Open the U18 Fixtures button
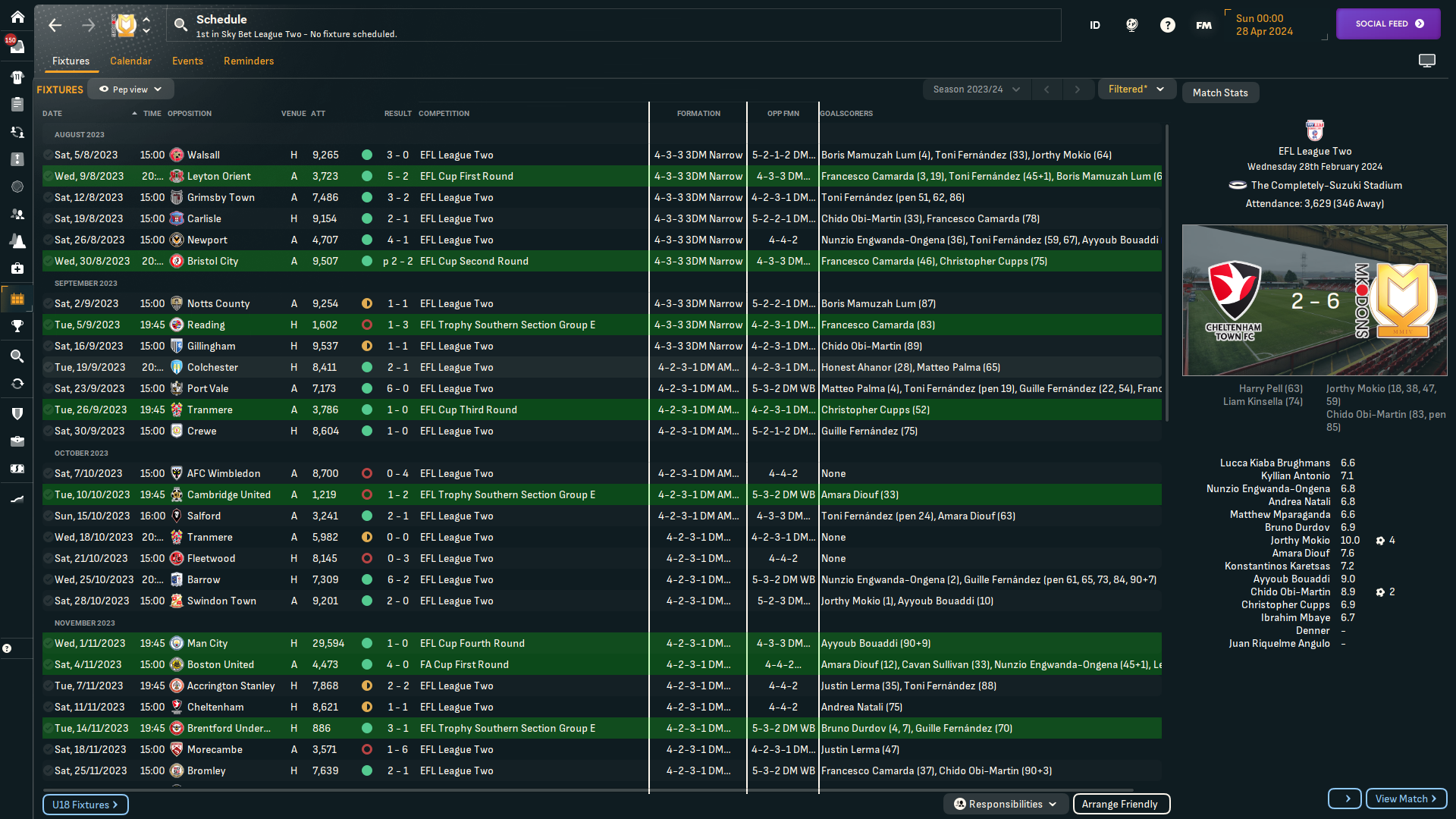This screenshot has width=1456, height=819. (x=85, y=805)
